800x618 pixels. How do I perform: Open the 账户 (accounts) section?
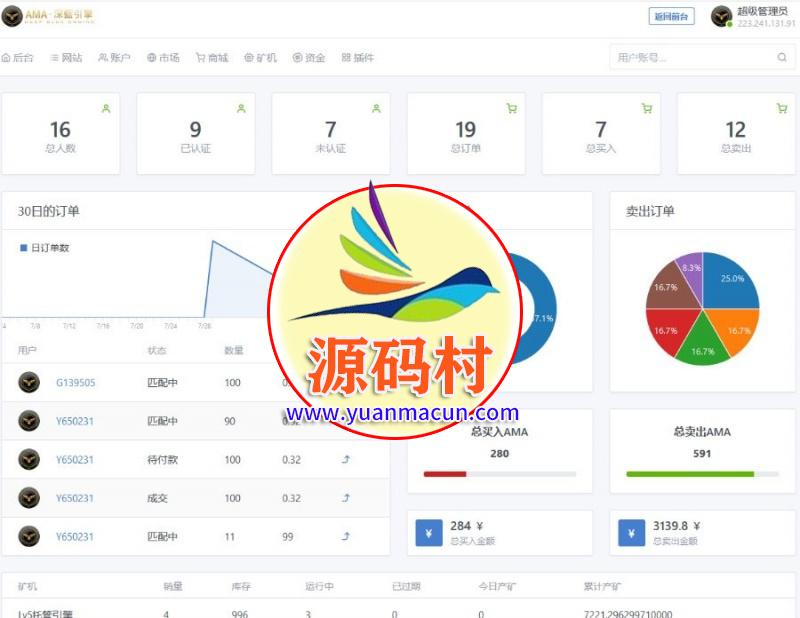(113, 57)
